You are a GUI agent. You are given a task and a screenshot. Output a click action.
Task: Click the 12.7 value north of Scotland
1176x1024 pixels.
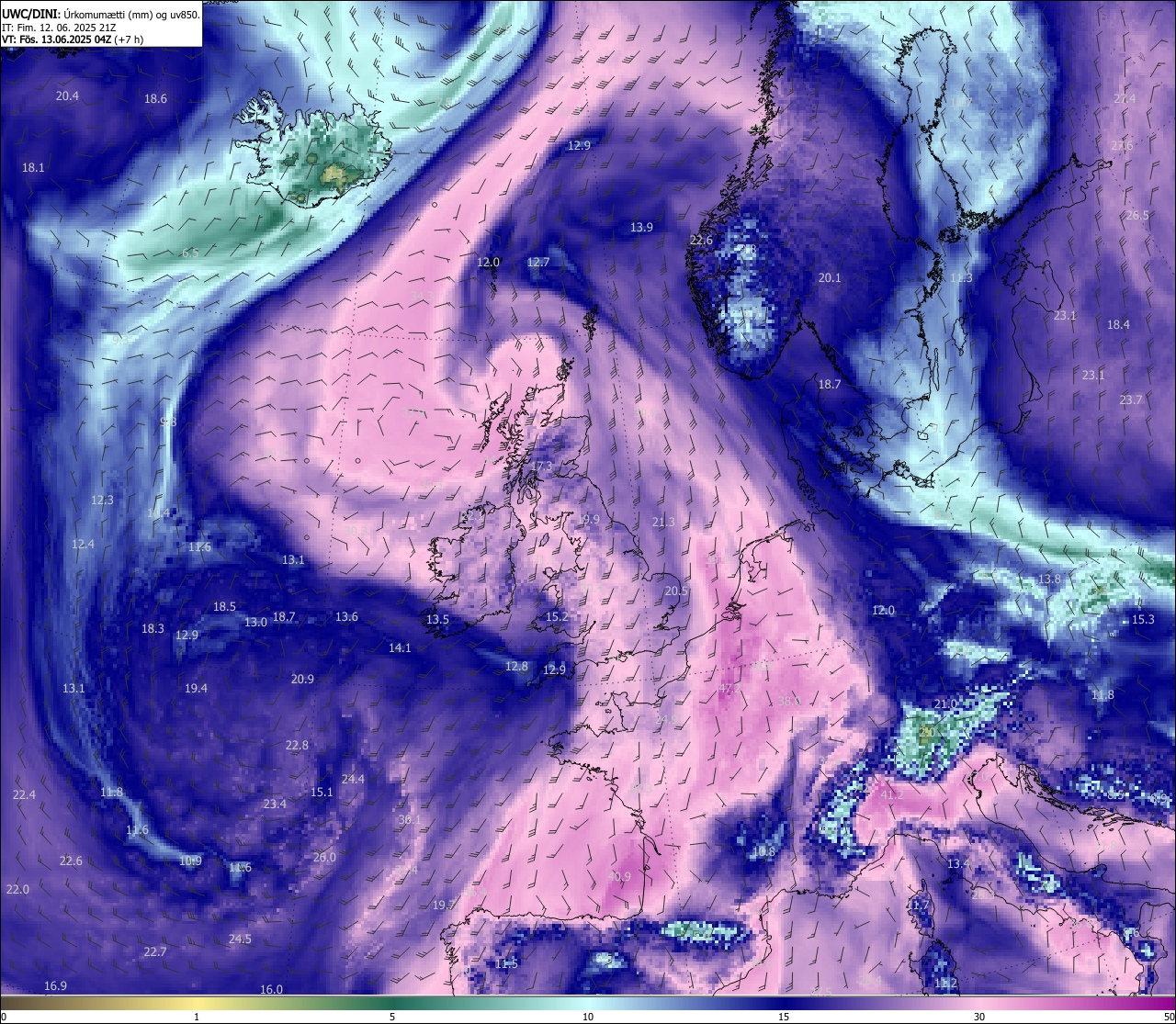click(x=538, y=262)
